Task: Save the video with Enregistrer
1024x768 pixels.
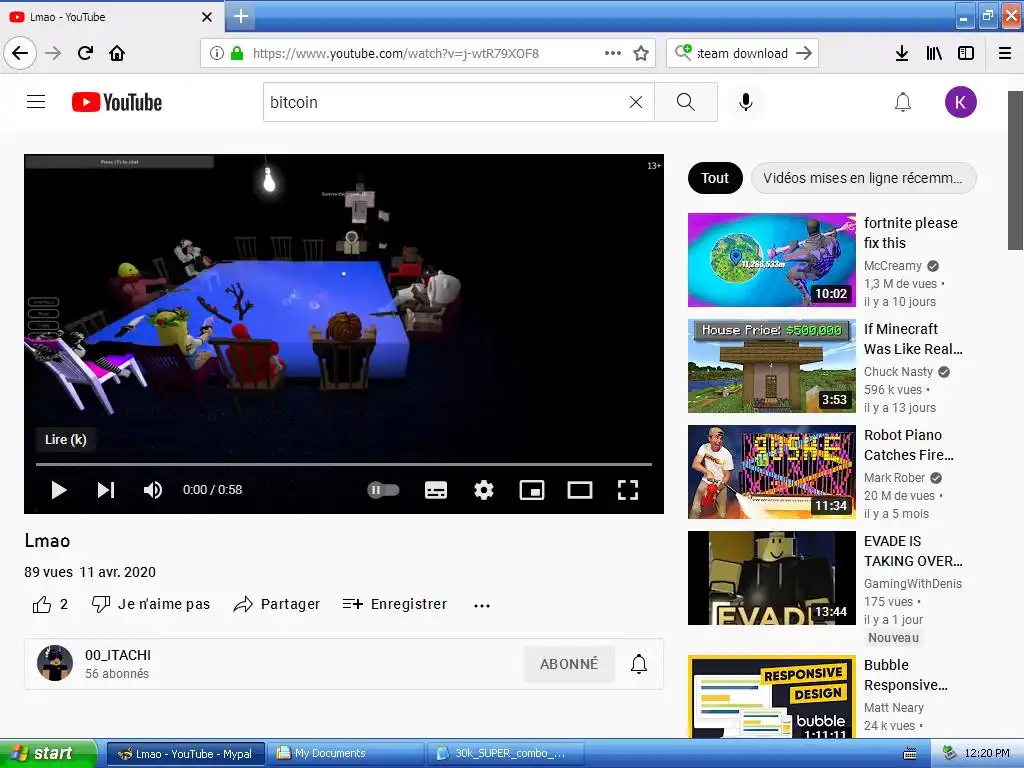Action: pyautogui.click(x=395, y=605)
